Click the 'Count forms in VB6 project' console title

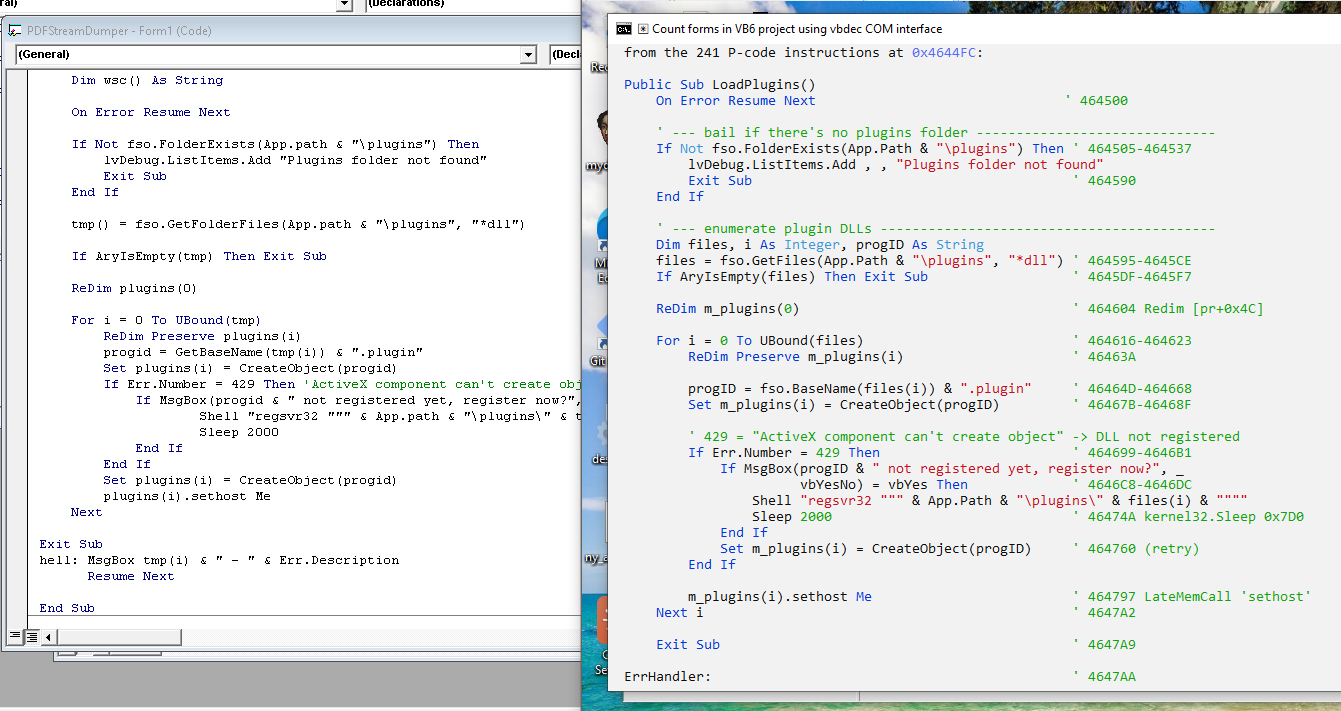(797, 29)
